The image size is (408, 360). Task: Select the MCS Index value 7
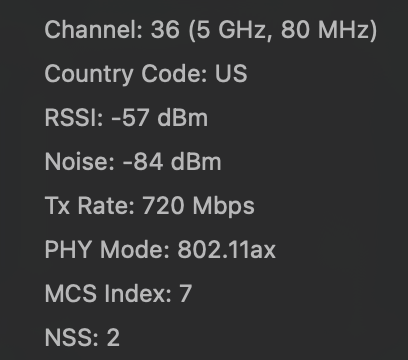pos(186,294)
